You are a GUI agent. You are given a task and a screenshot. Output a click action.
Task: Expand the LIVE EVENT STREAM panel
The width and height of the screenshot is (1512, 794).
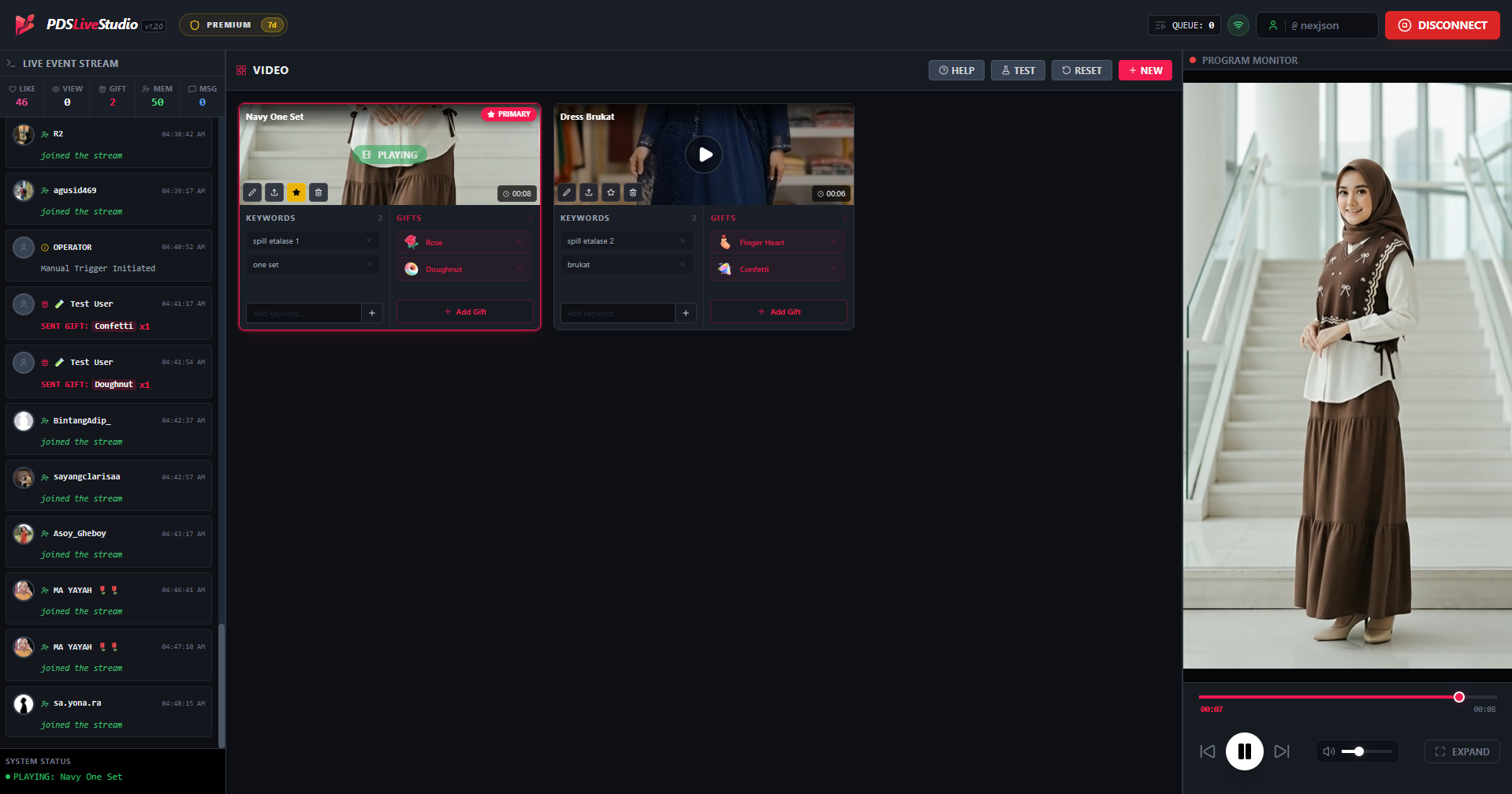(x=10, y=62)
